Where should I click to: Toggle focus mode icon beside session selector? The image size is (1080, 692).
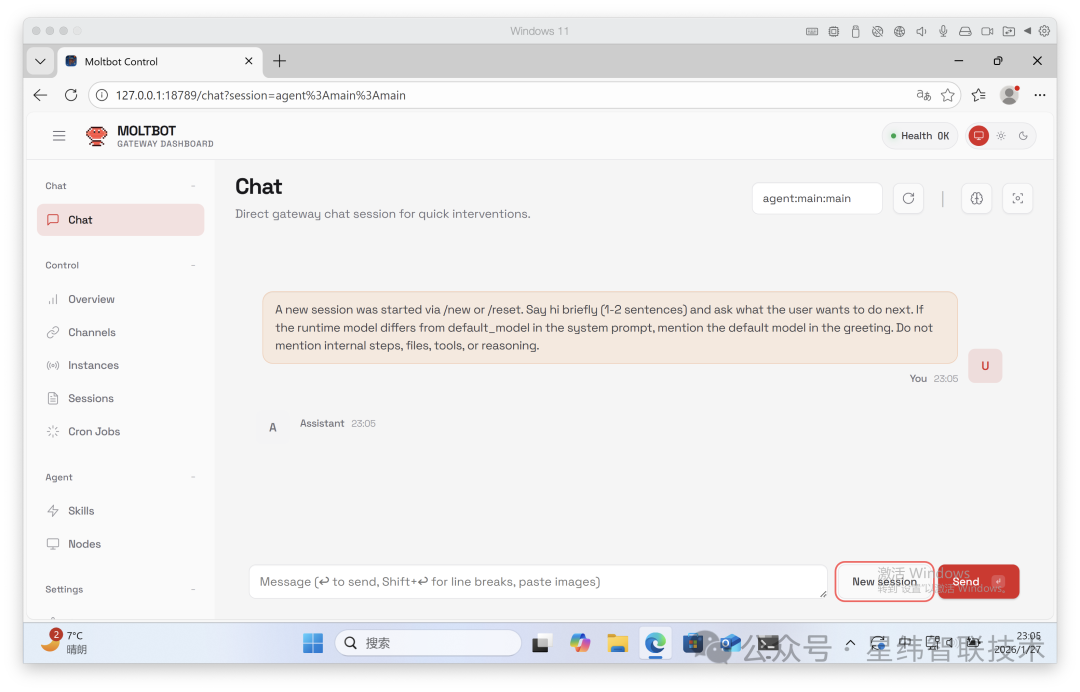[x=1017, y=198]
